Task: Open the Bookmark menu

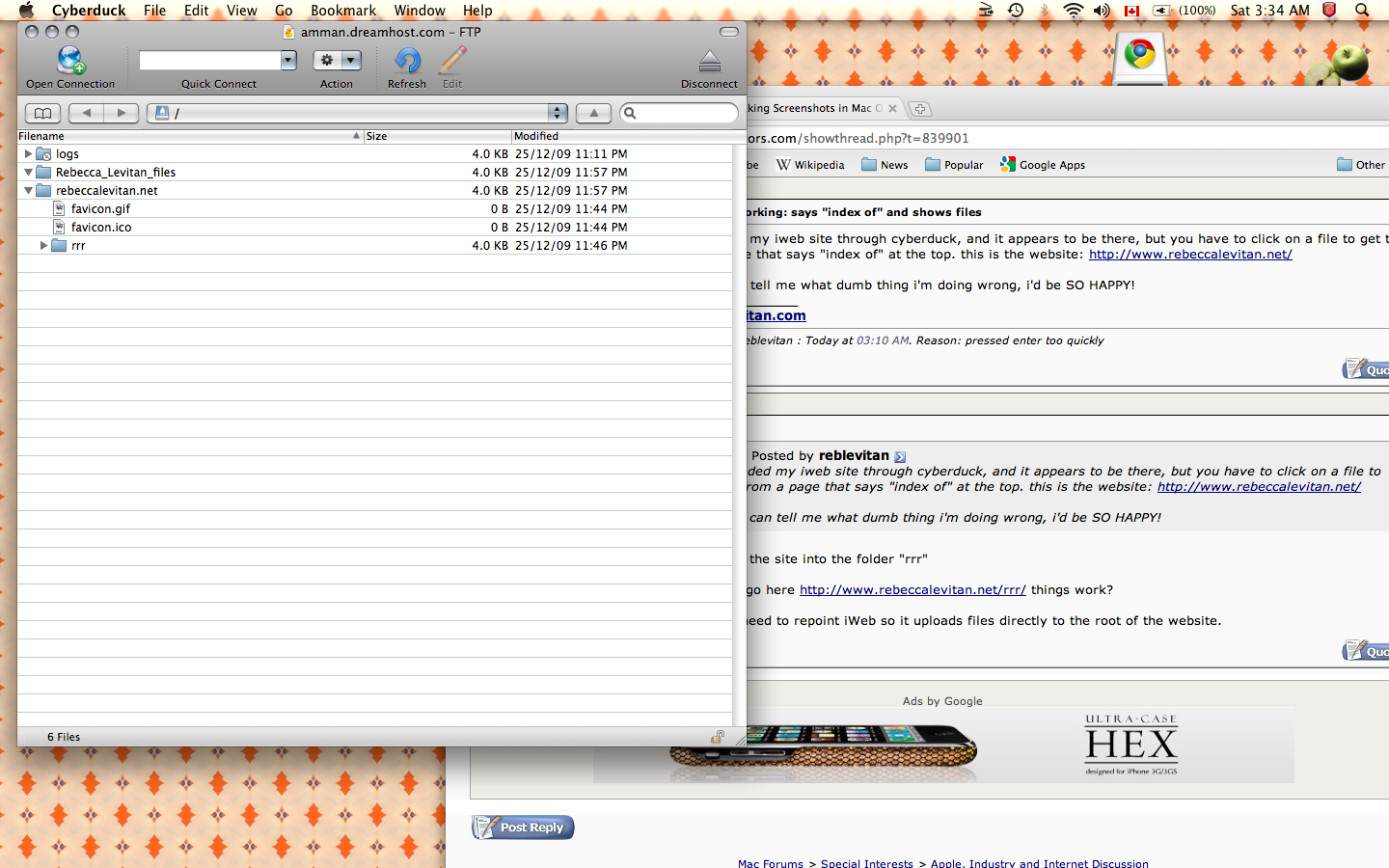Action: tap(343, 11)
